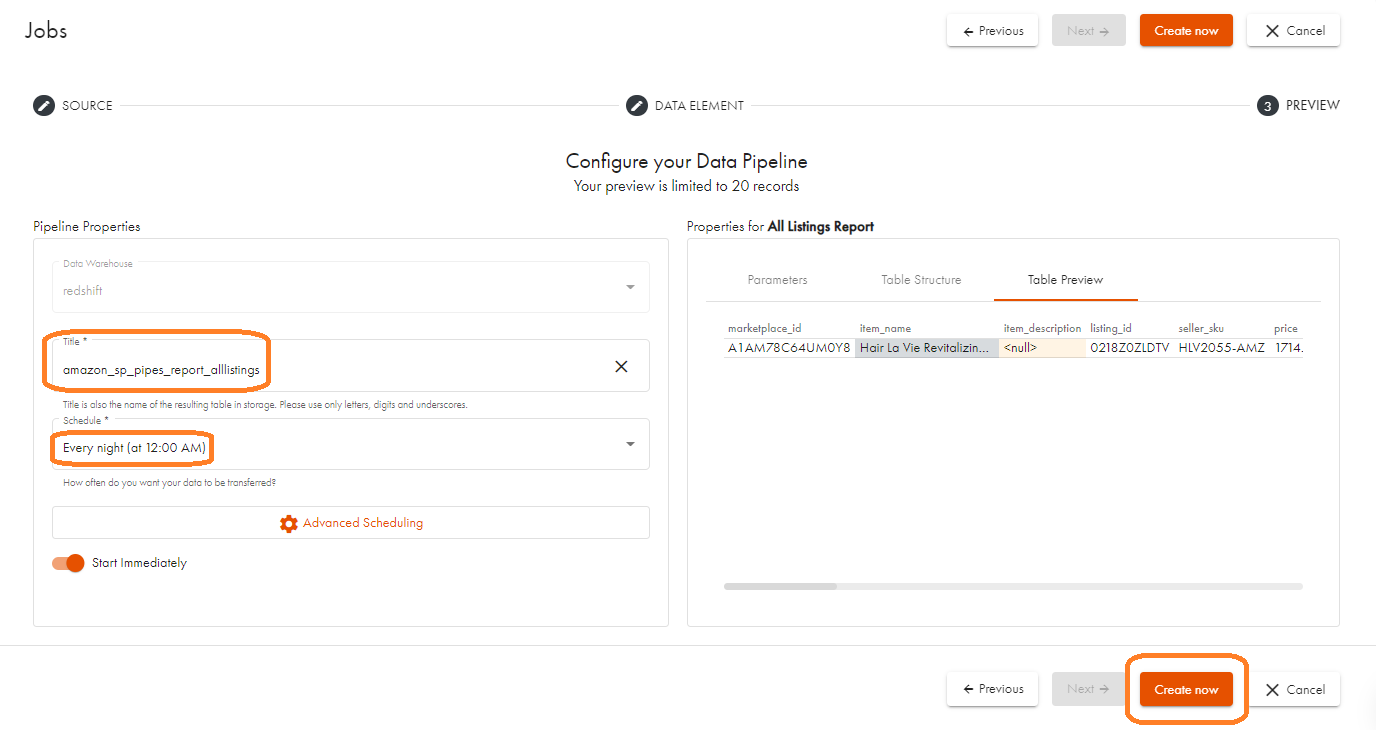
Task: Click the bottom Cancel button
Action: pyautogui.click(x=1295, y=689)
